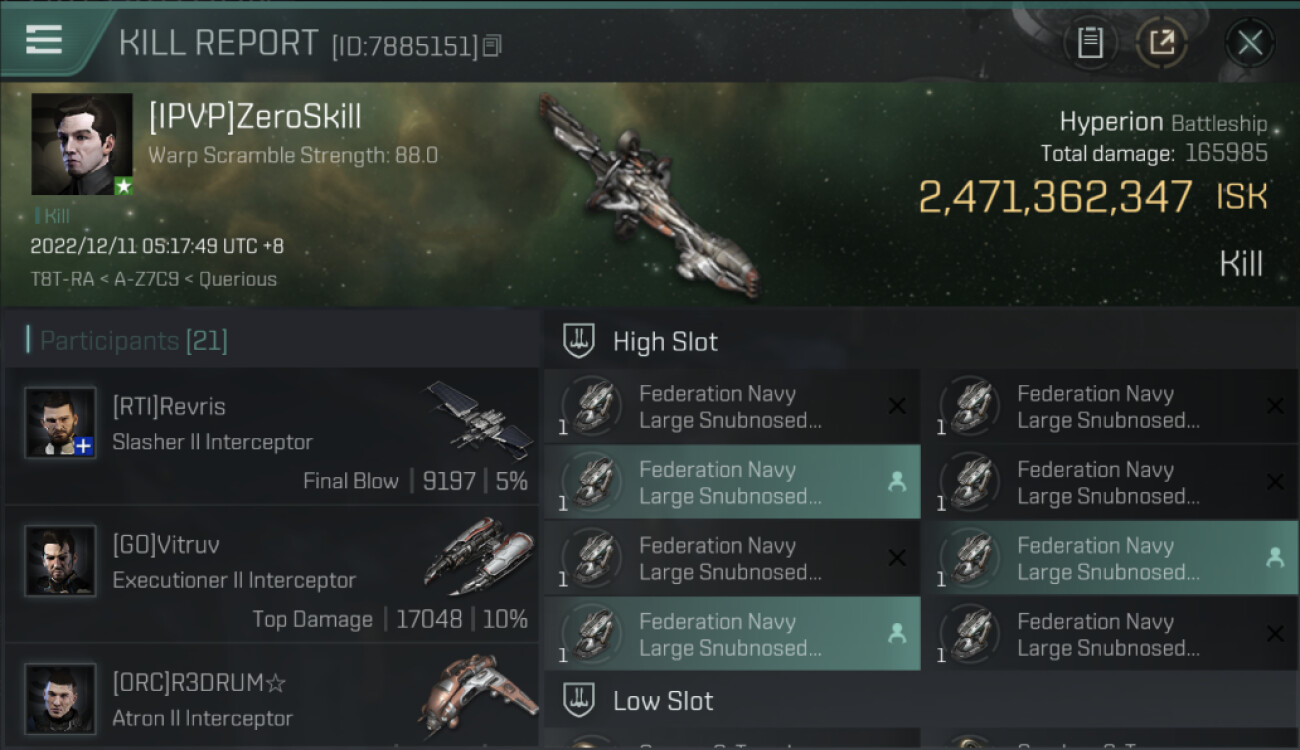The image size is (1300, 750).
Task: Select highlighted third-row right Federation Navy module
Action: [1110, 559]
